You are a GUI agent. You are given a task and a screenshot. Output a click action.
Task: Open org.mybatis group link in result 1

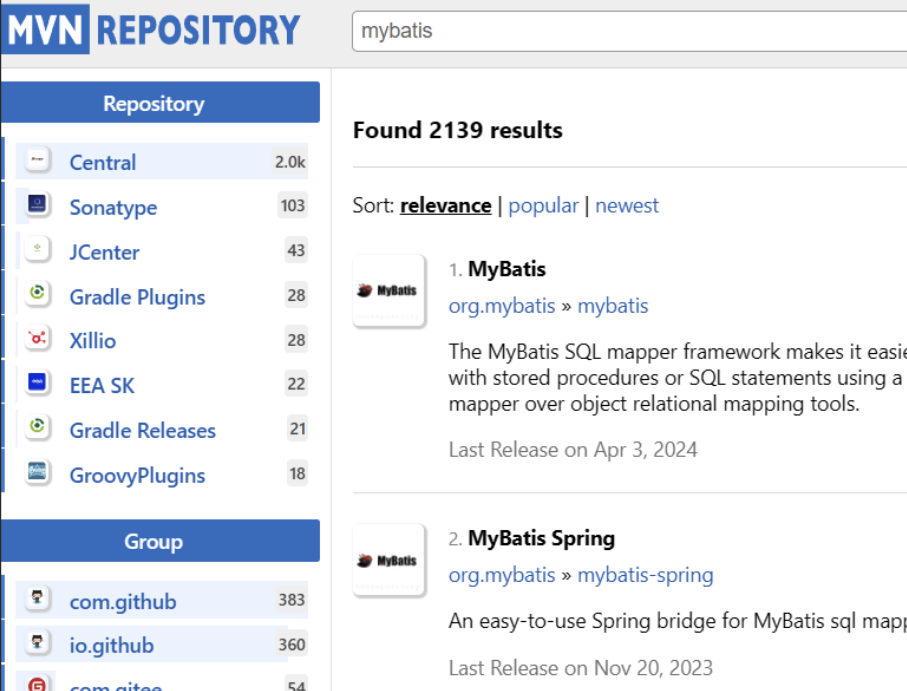click(502, 306)
